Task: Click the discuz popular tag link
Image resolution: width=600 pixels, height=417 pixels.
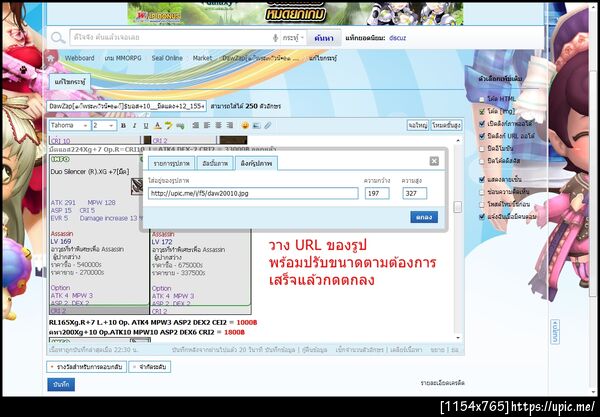Action: click(397, 38)
